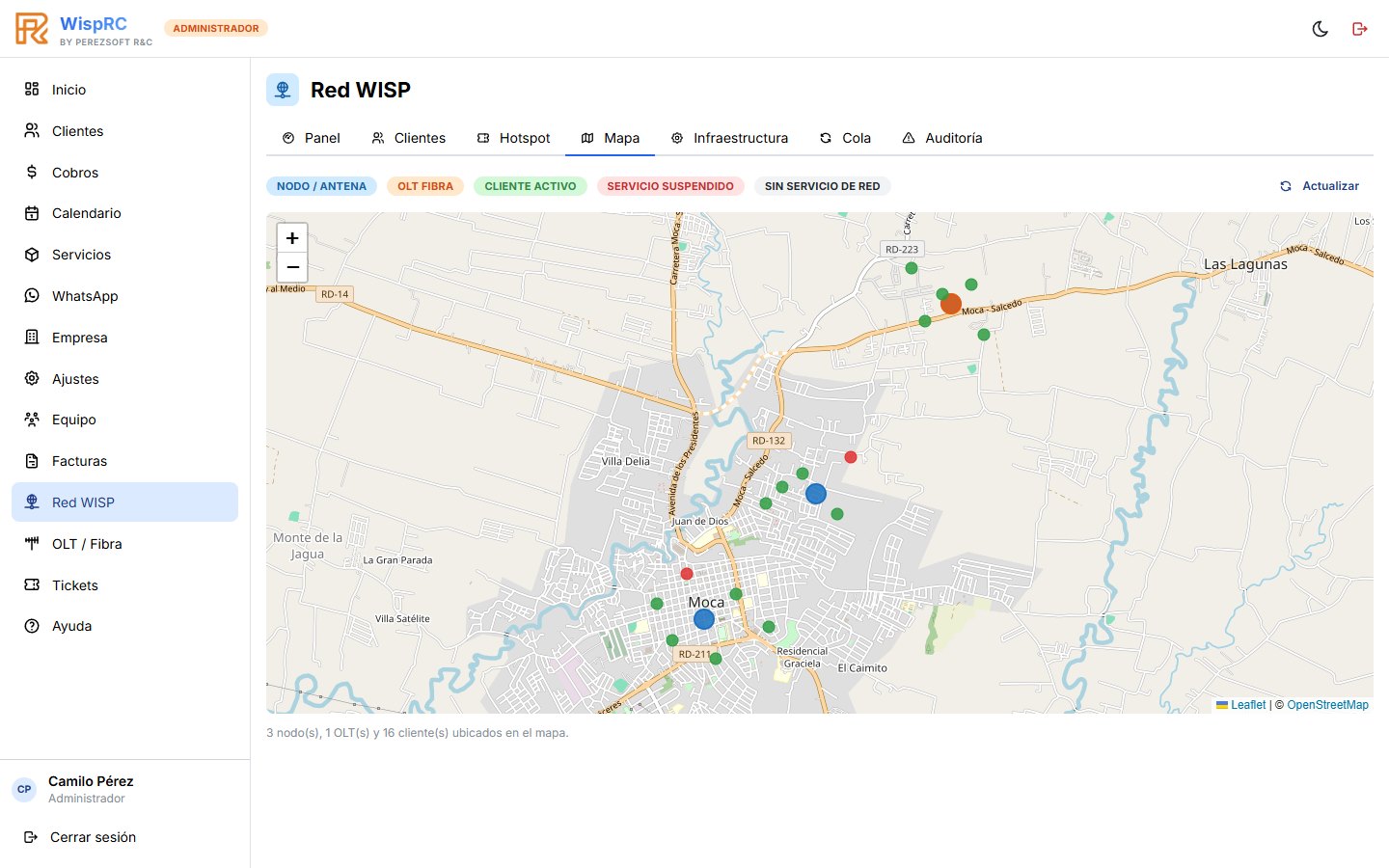Zoom out on the map
Viewport: 1389px width, 868px height.
(292, 267)
